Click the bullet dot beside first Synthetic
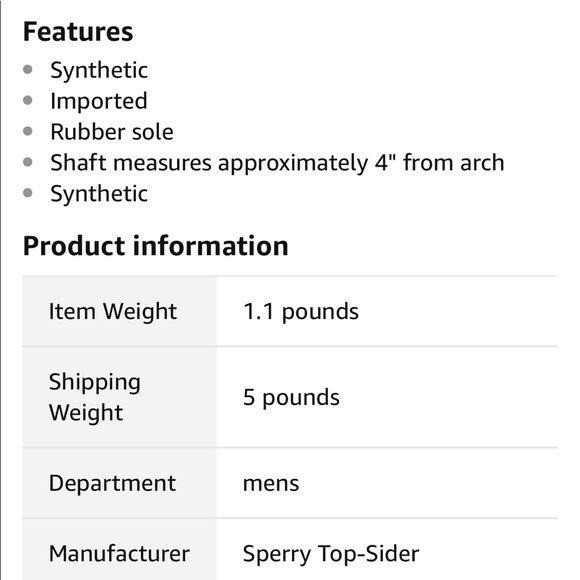This screenshot has height=580, width=580. pos(28,69)
